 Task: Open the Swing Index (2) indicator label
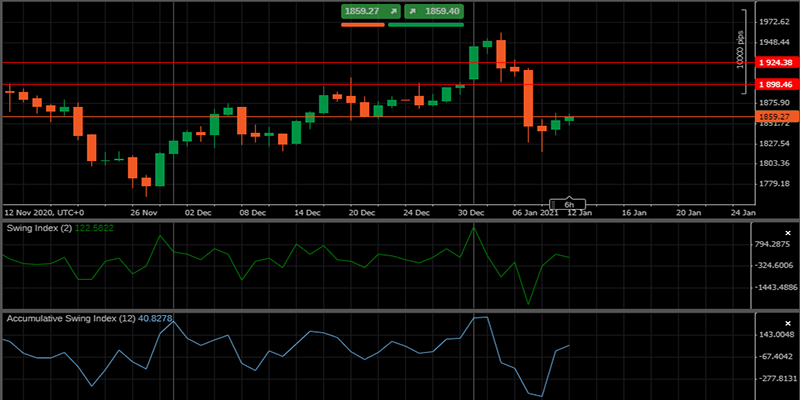(39, 229)
